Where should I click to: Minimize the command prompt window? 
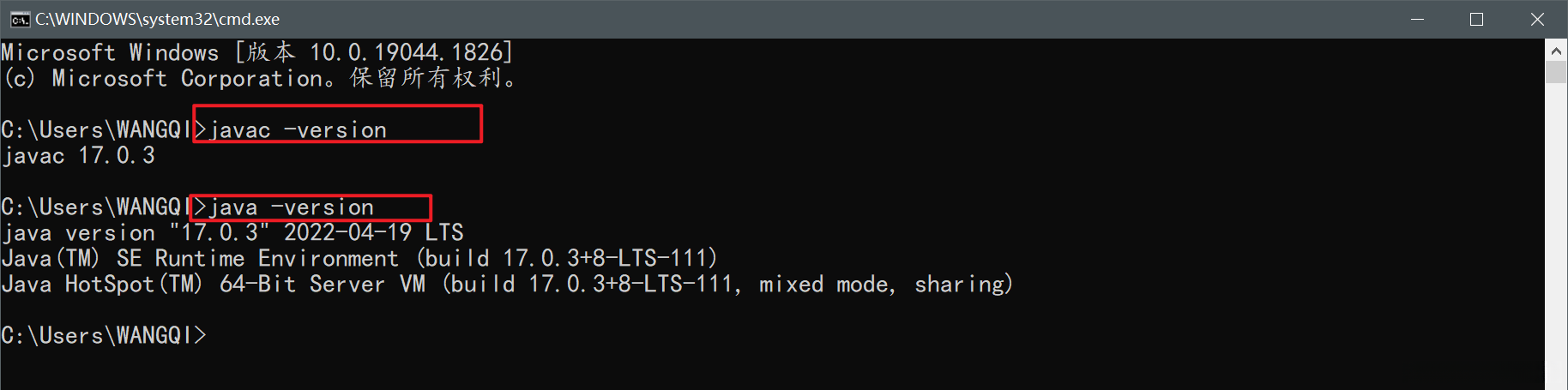tap(1417, 19)
